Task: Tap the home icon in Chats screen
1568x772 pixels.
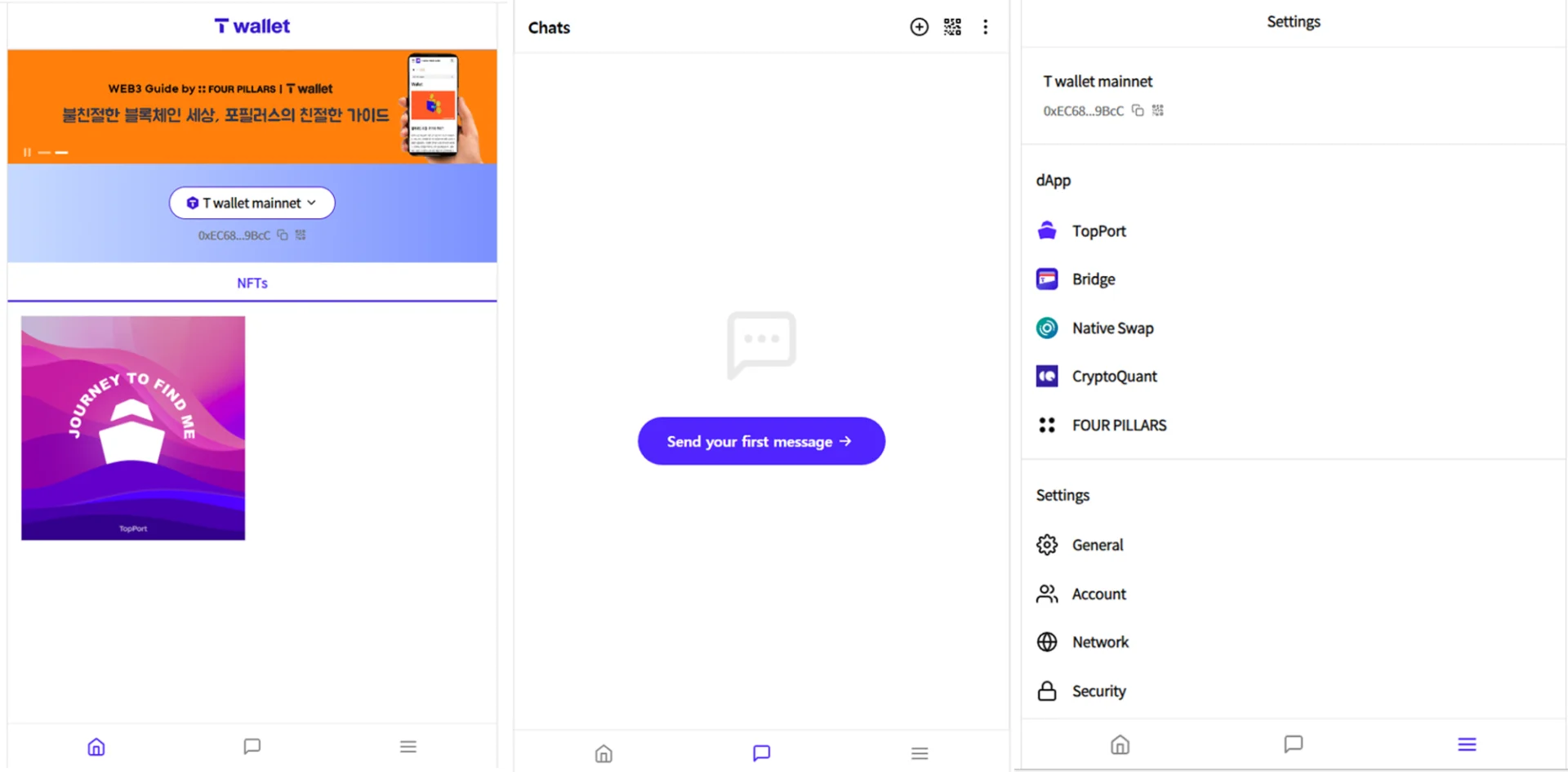Action: coord(604,753)
